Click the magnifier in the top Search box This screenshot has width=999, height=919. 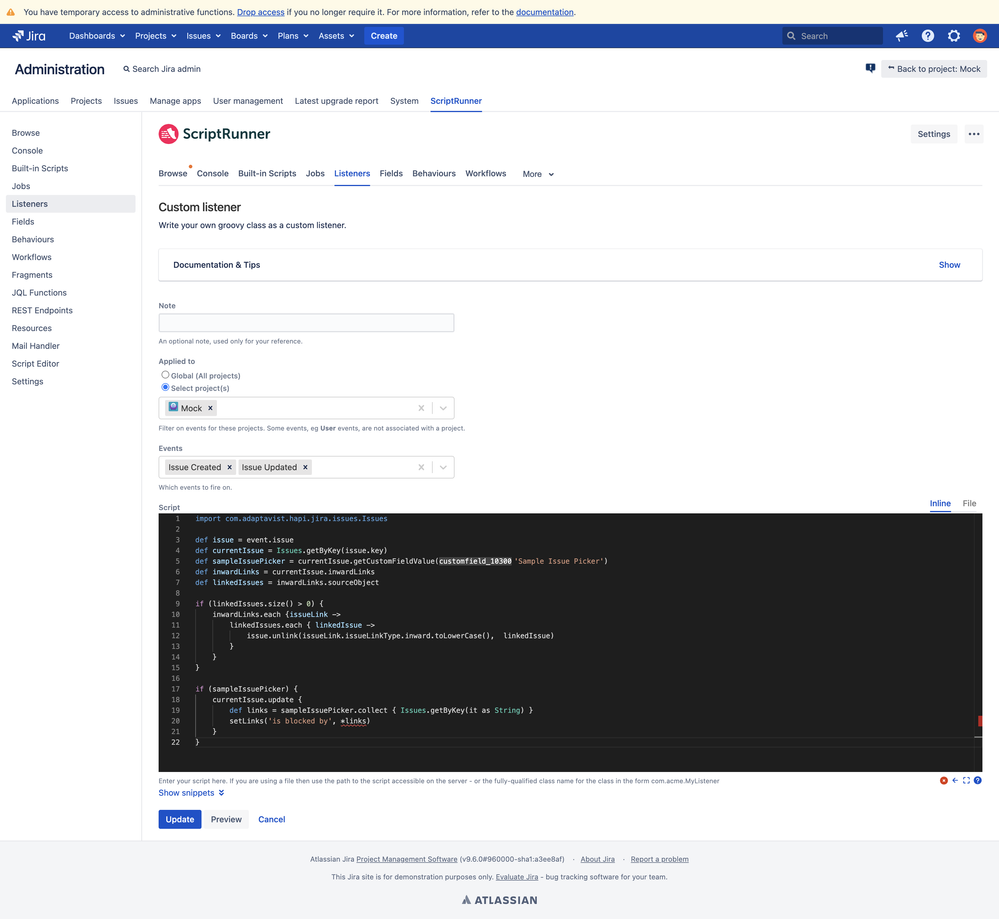(x=791, y=36)
